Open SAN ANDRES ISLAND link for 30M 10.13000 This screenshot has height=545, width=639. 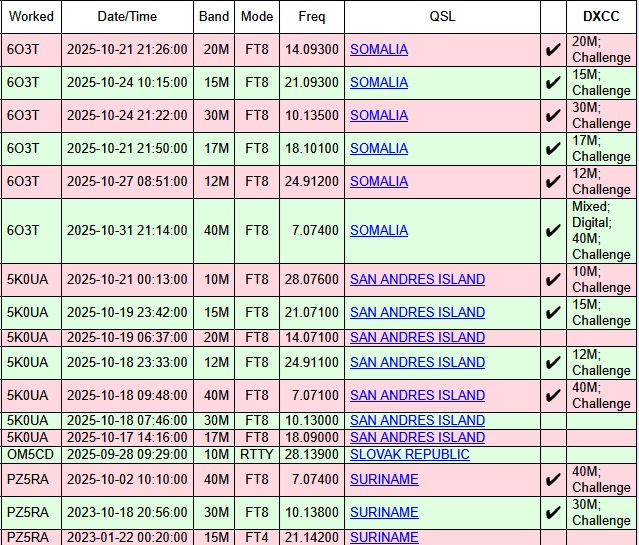pos(417,420)
